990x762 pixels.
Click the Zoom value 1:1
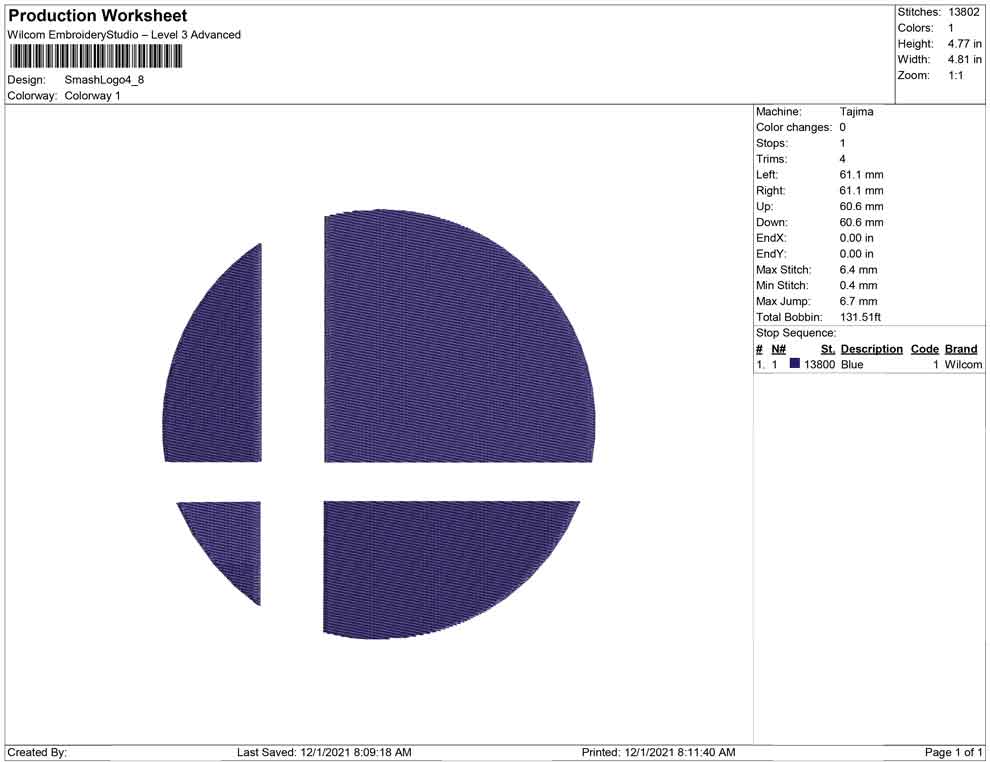956,75
